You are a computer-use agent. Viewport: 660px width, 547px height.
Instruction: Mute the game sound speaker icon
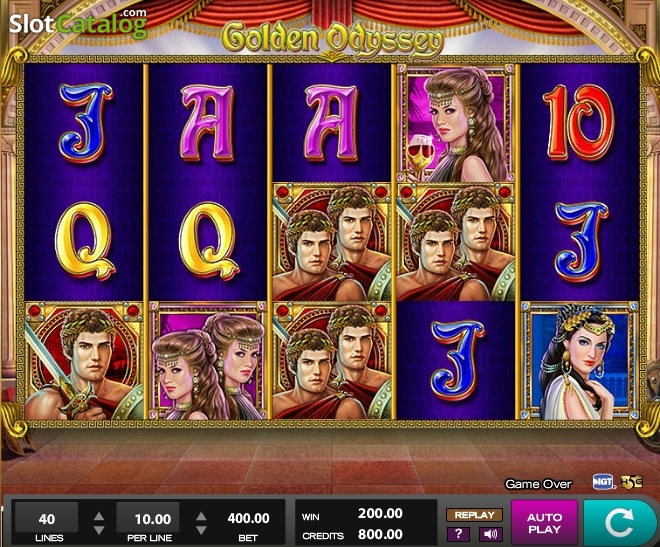(490, 534)
